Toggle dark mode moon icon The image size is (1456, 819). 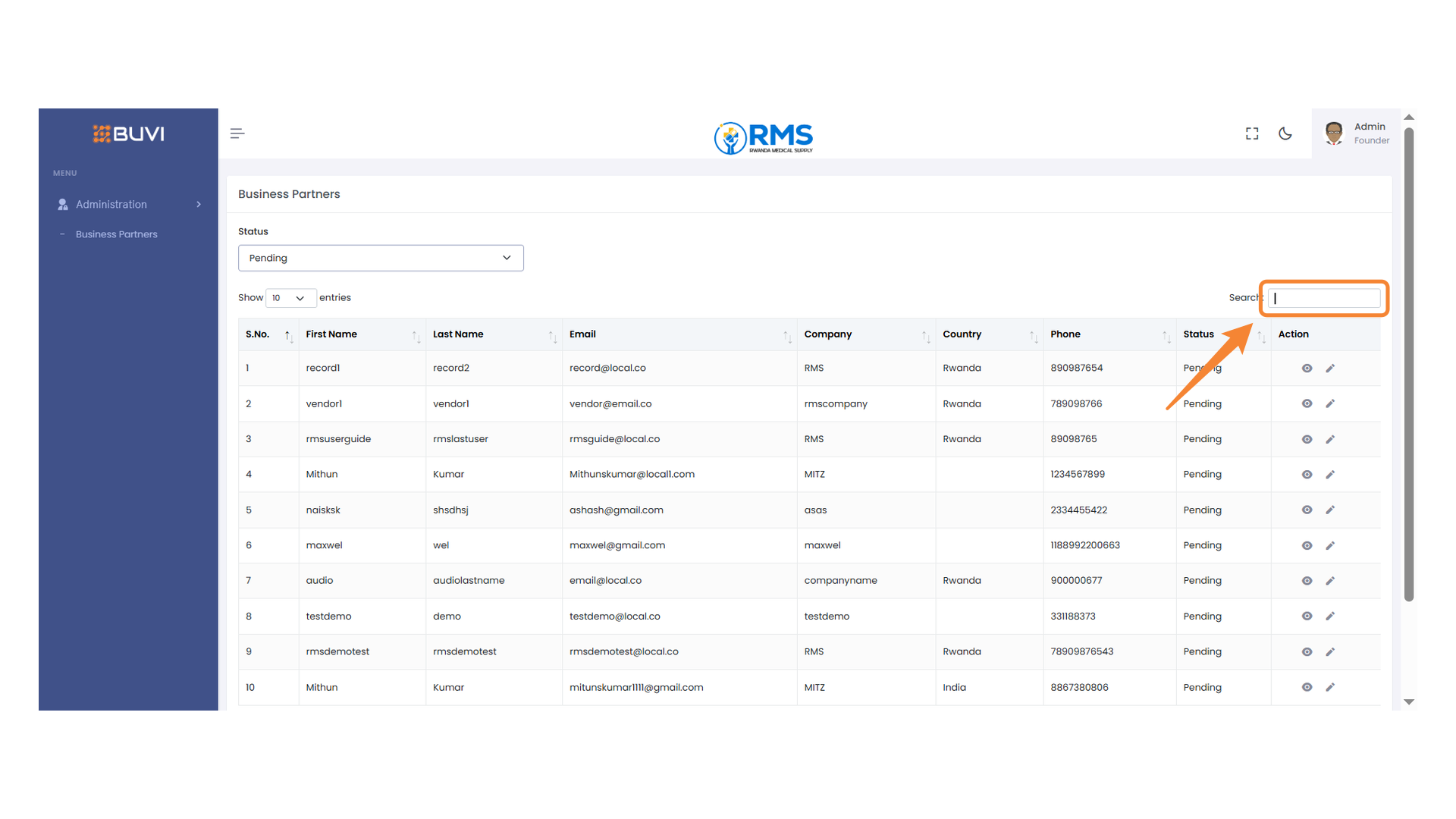point(1285,133)
